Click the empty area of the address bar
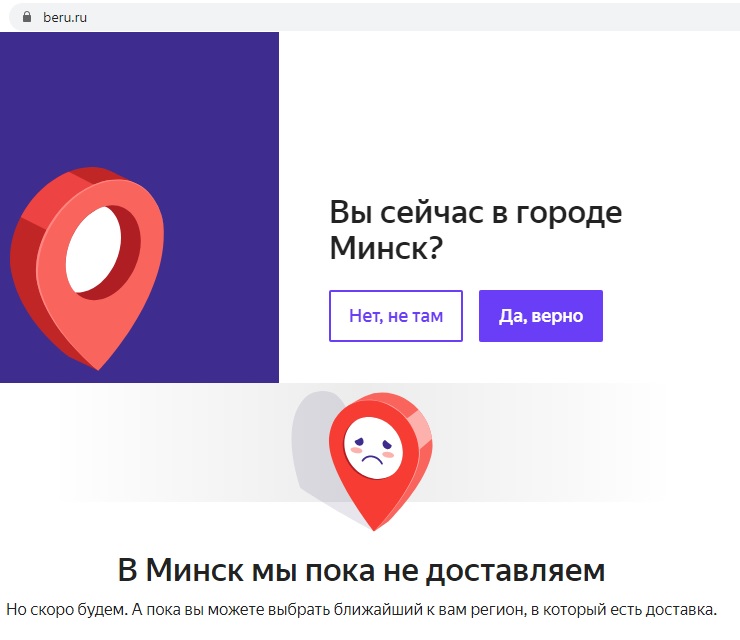This screenshot has height=640, width=740. coord(401,17)
